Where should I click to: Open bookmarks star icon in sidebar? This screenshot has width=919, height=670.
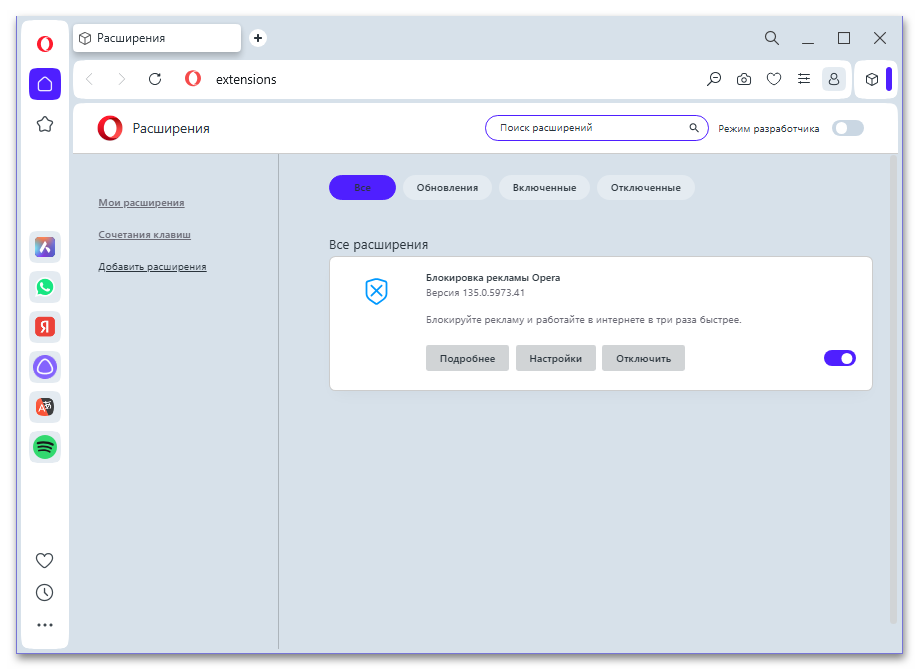coord(45,124)
